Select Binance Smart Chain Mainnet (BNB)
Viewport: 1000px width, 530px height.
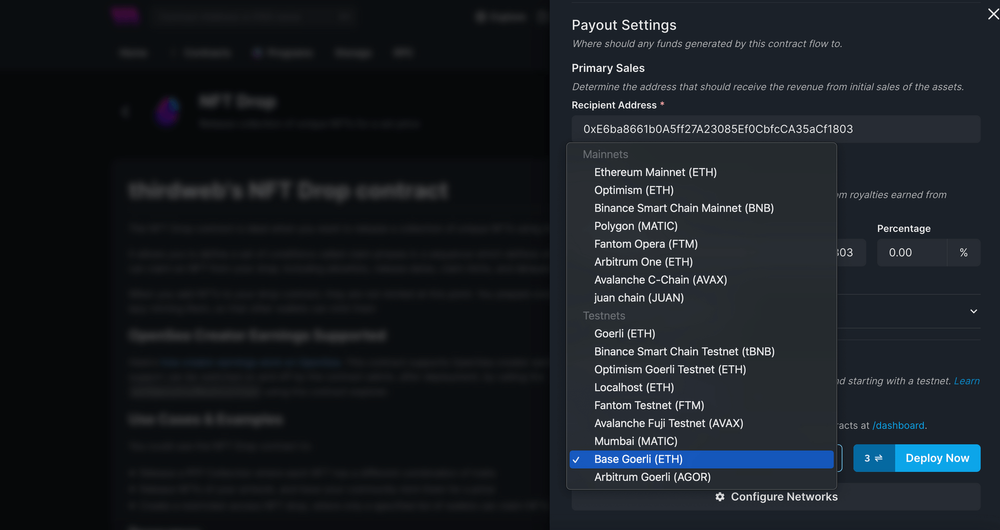[x=683, y=208]
